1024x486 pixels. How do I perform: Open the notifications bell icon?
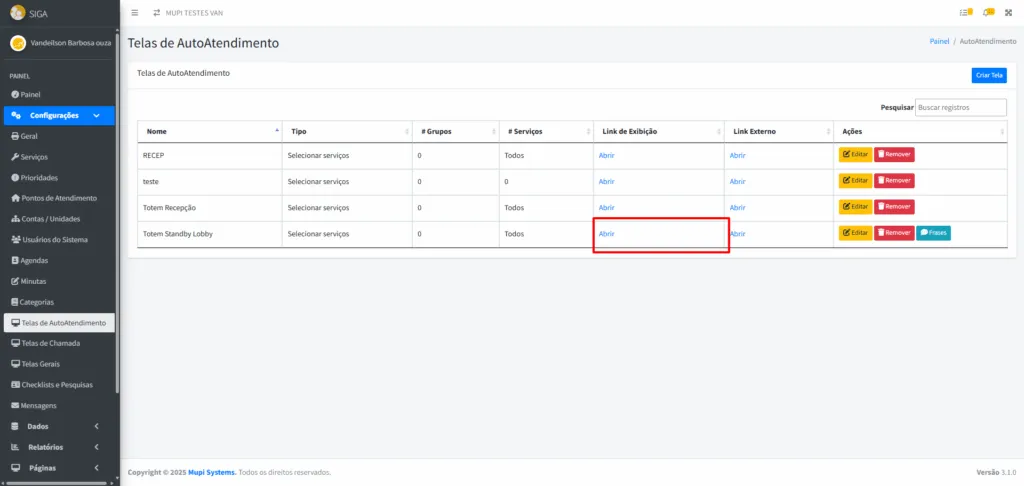[x=987, y=12]
